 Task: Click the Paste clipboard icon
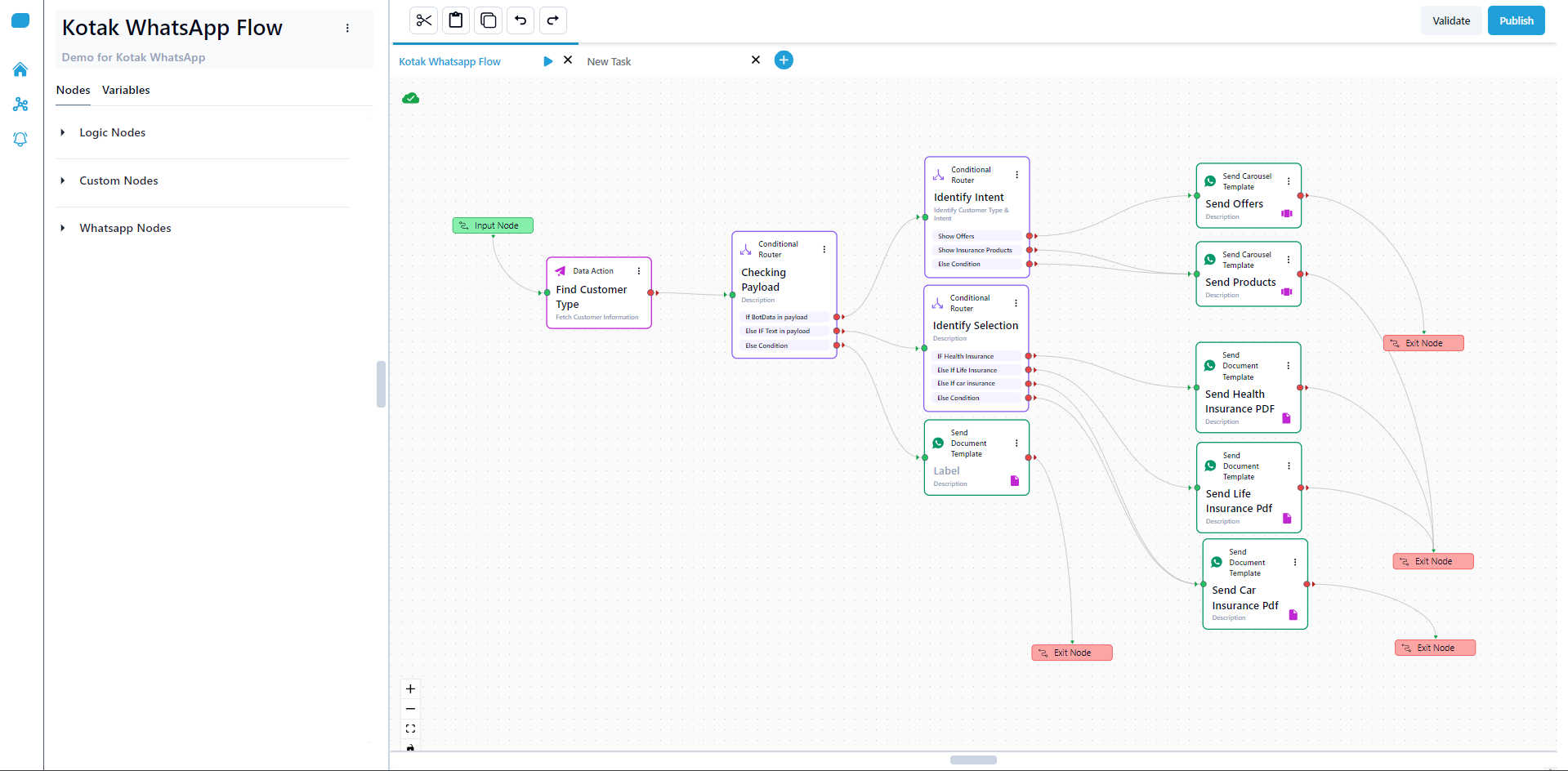point(456,20)
